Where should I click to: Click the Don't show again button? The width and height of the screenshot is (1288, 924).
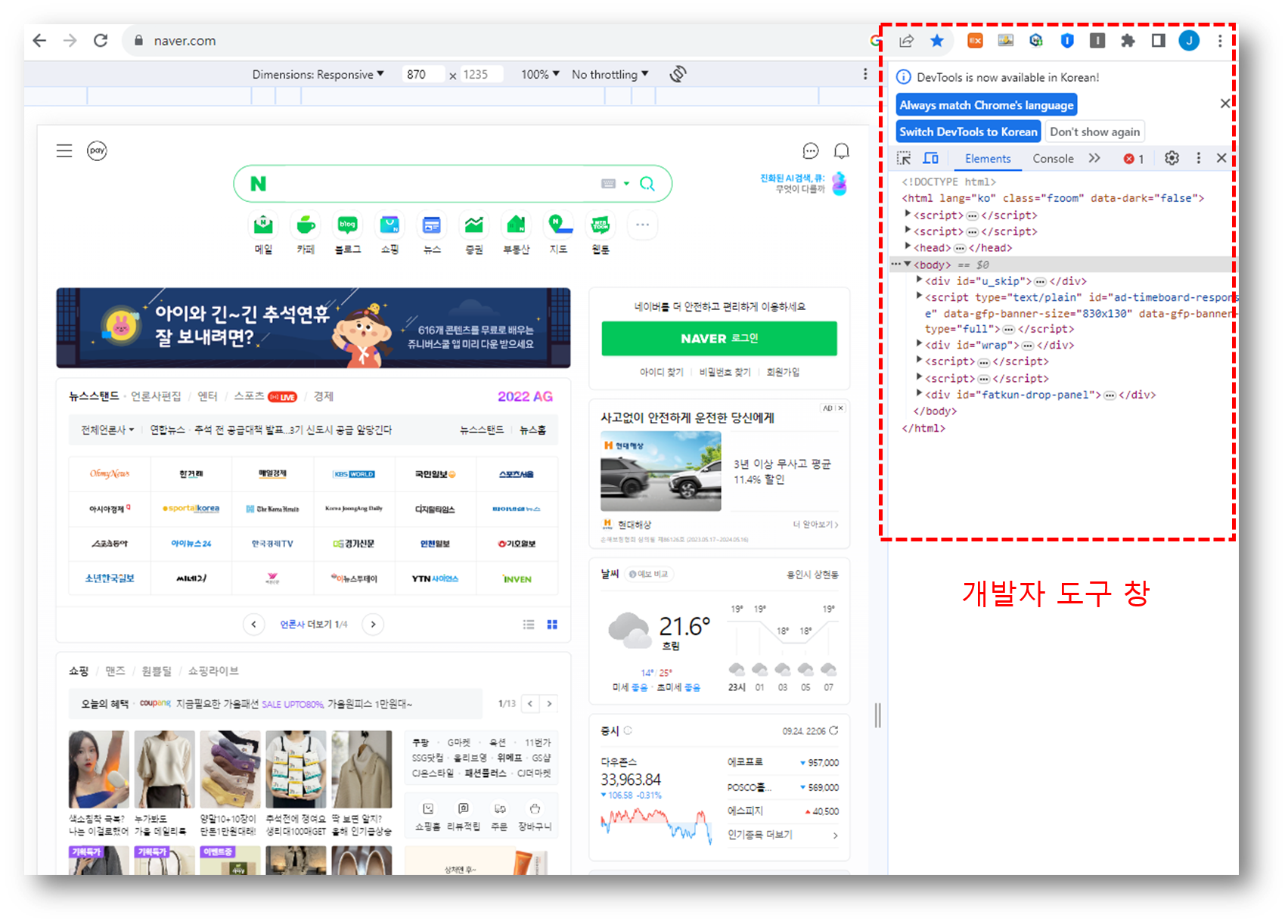[1094, 132]
